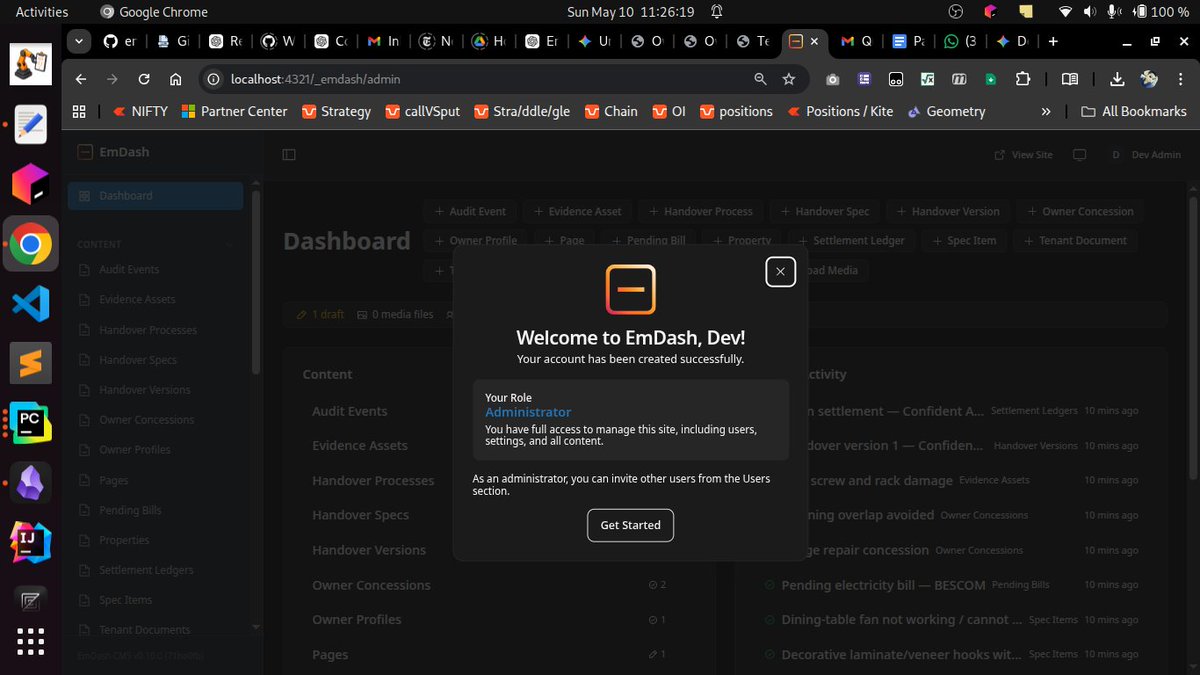Open the Geometry bookmark
1200x675 pixels.
click(x=946, y=112)
